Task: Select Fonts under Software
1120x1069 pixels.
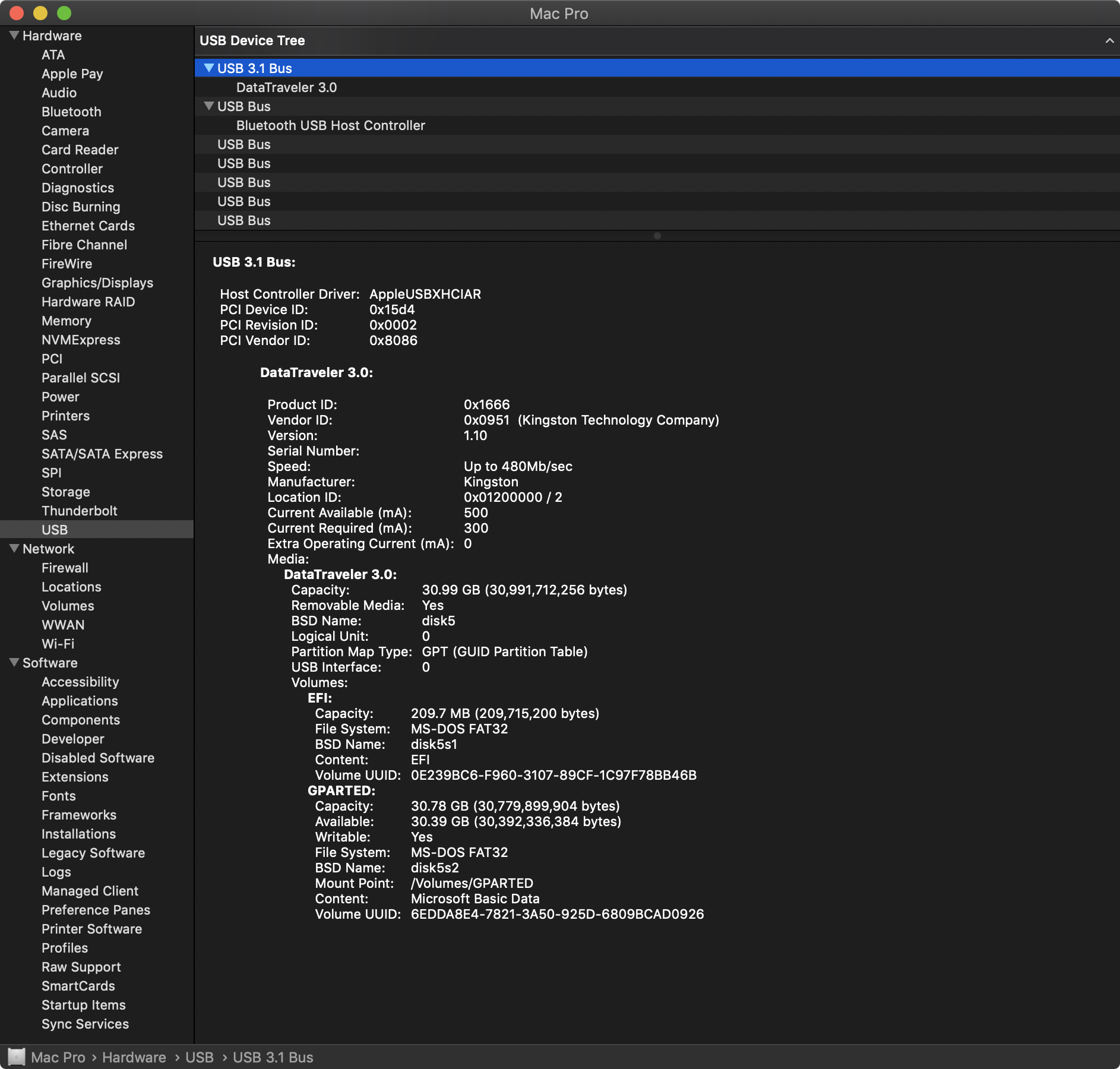Action: [x=59, y=796]
